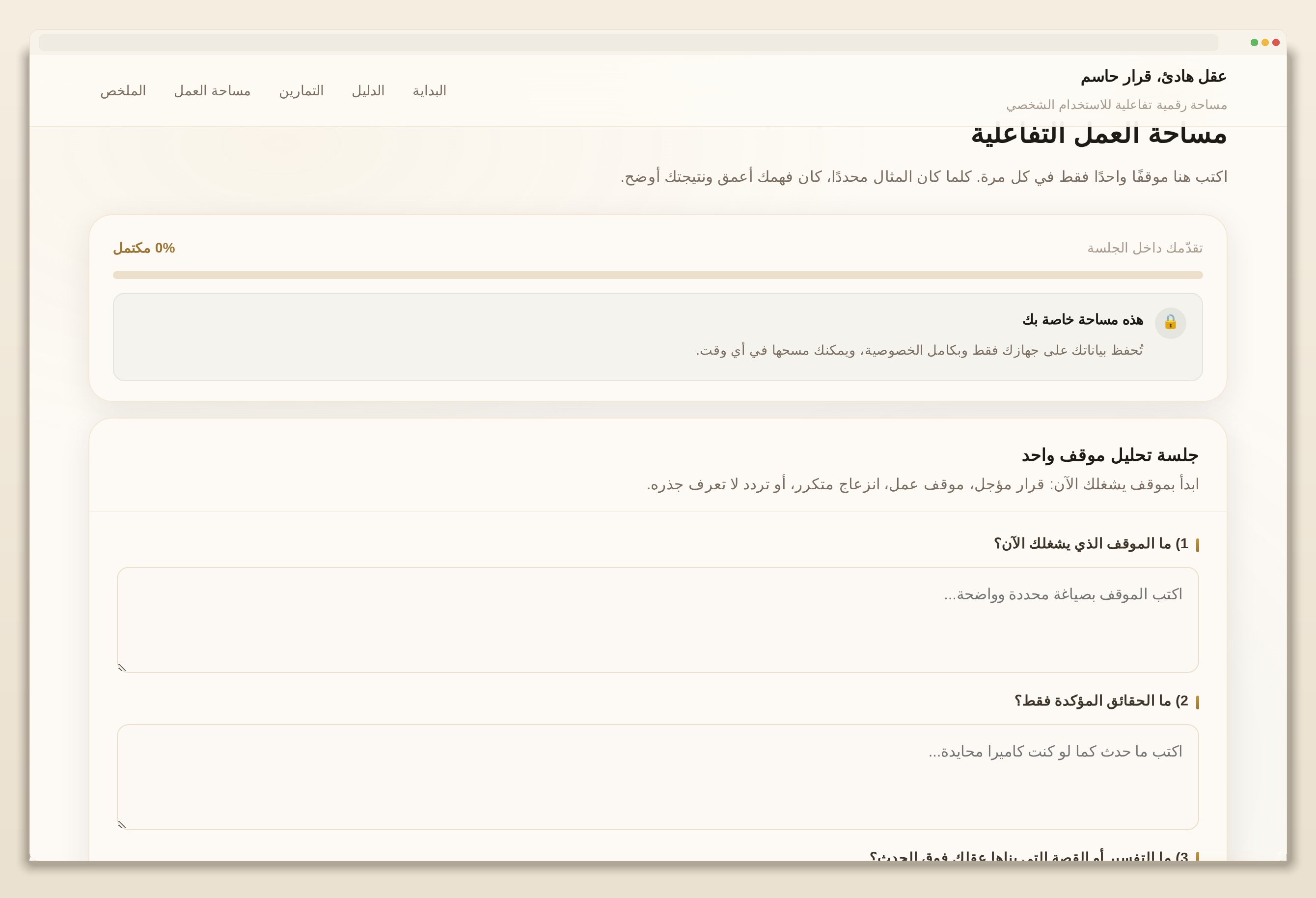Screen dimensions: 1316x898
Task: Click the session progress bar
Action: pyautogui.click(x=658, y=276)
